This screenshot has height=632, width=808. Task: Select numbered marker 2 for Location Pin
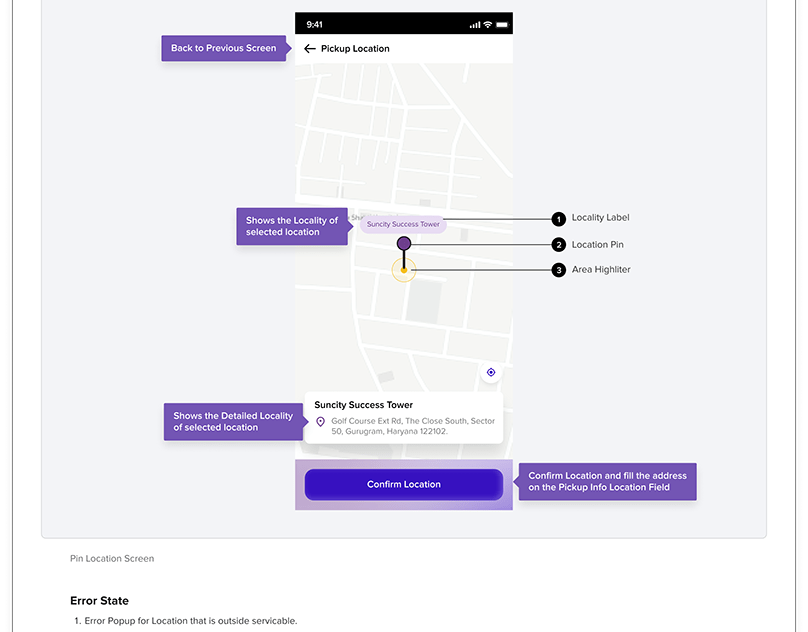(x=559, y=245)
